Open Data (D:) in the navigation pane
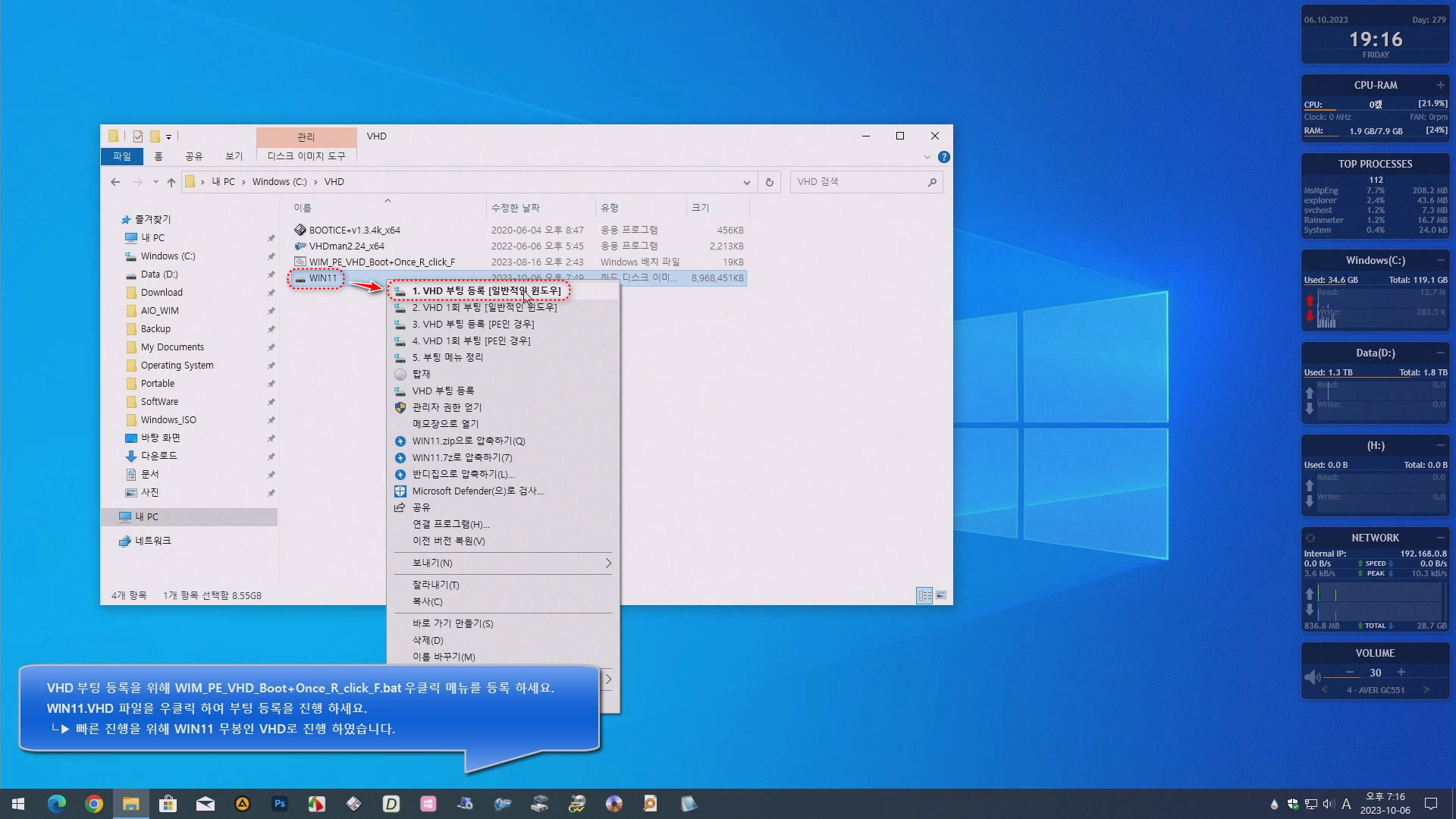Screen dimensions: 1456x819 coord(159,275)
